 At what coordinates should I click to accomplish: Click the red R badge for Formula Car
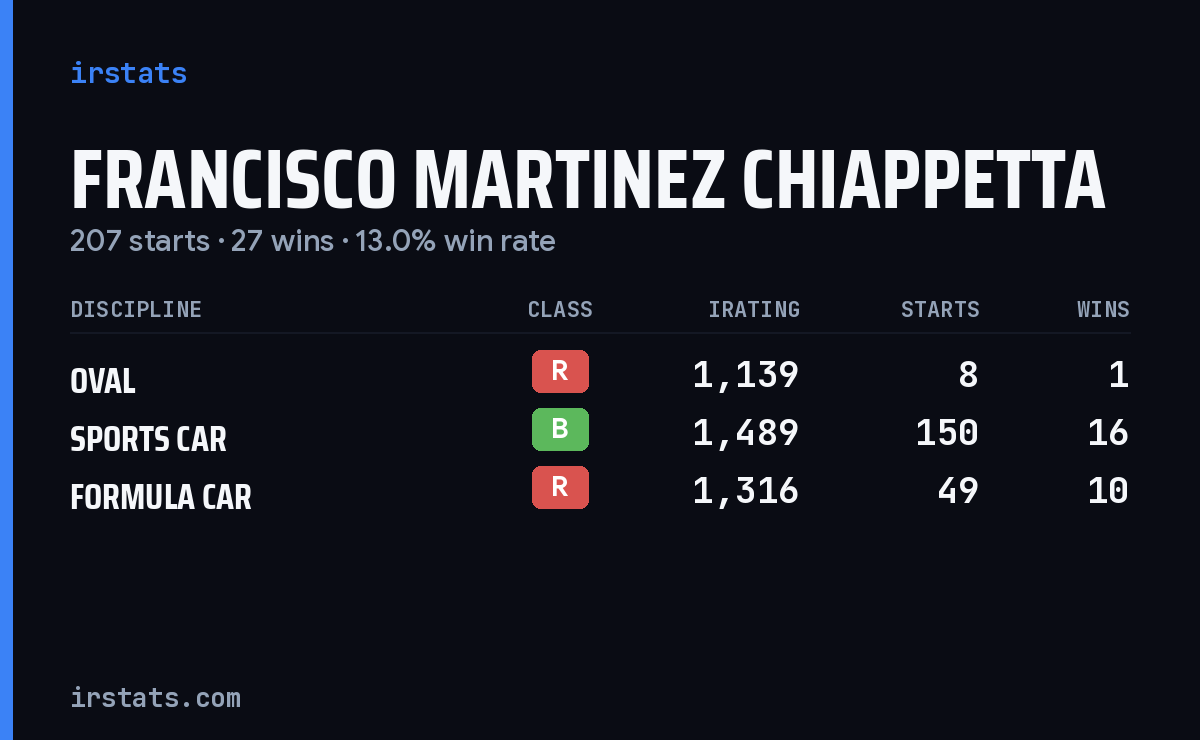[560, 487]
